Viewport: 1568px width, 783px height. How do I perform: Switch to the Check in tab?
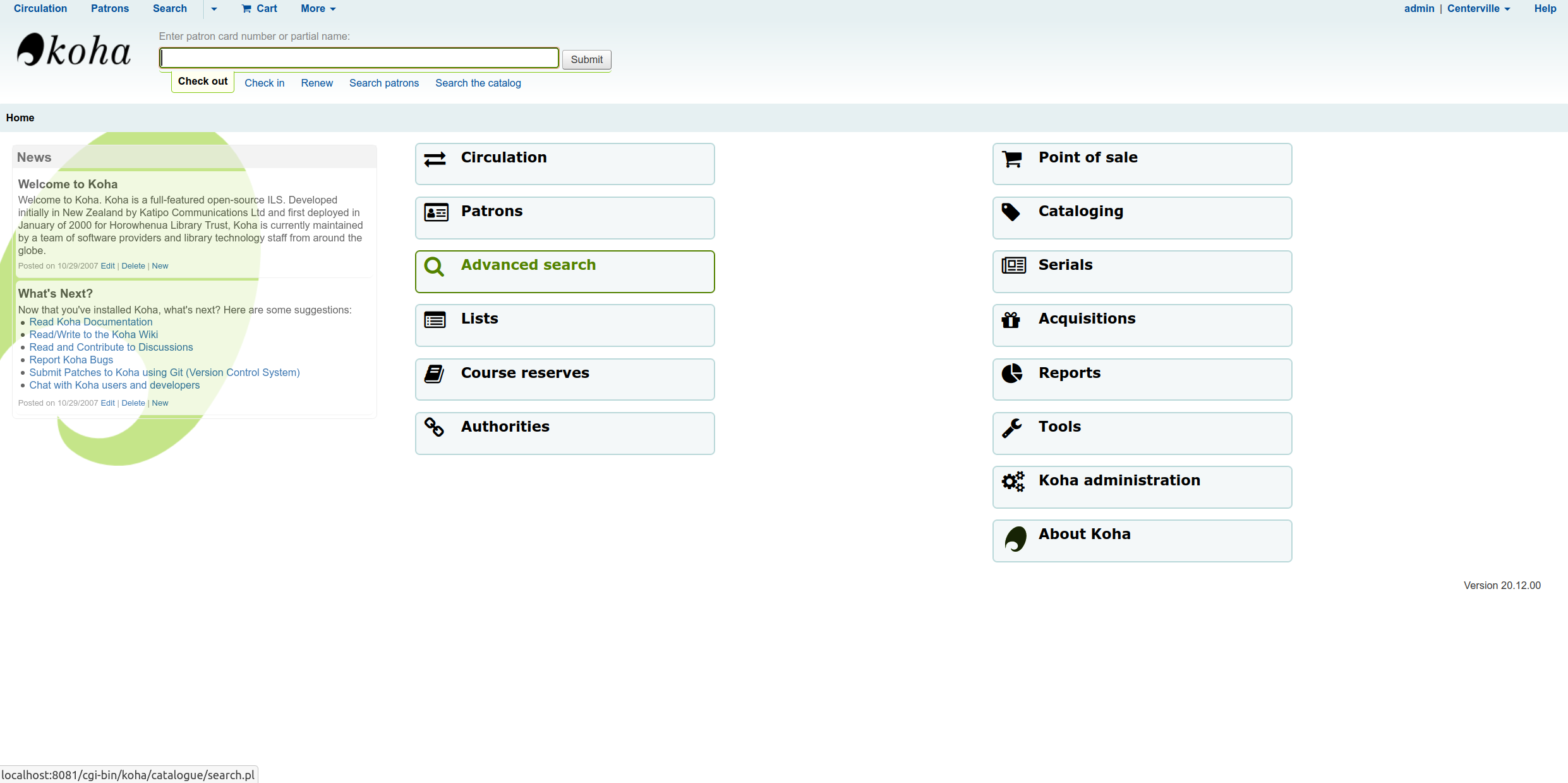pyautogui.click(x=264, y=83)
